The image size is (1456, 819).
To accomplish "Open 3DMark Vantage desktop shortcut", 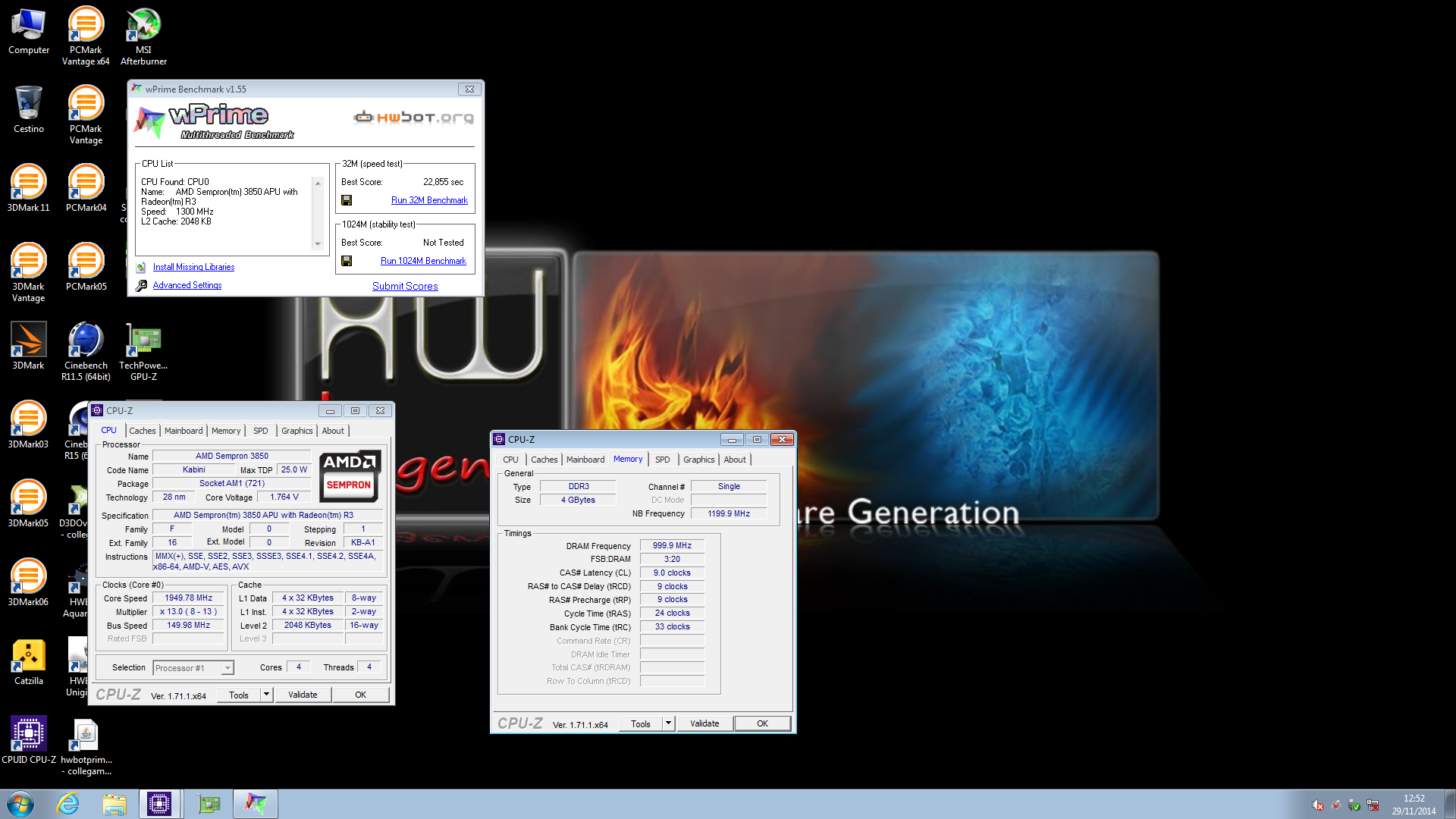I will (29, 273).
